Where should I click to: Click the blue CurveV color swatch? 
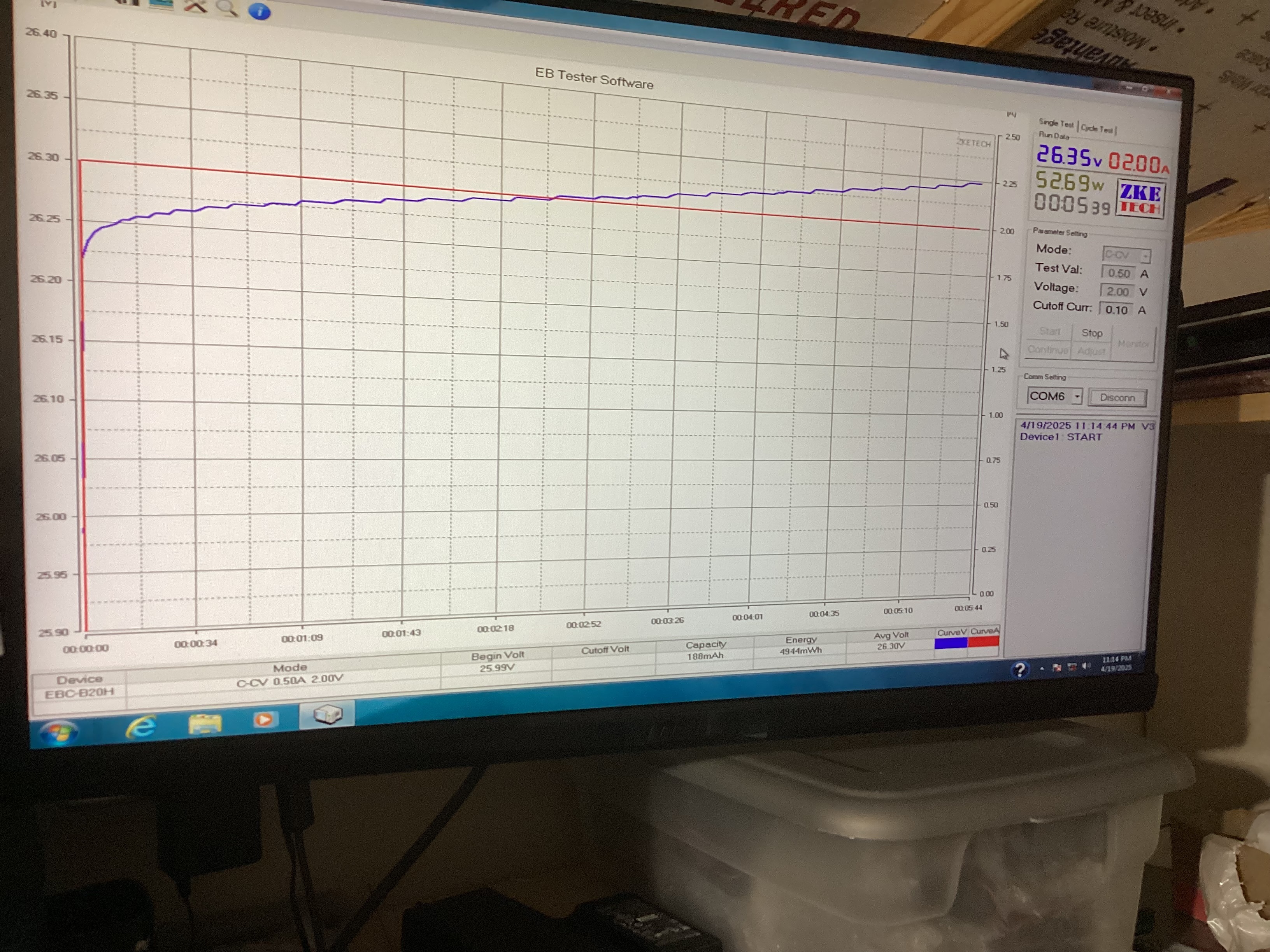click(951, 643)
